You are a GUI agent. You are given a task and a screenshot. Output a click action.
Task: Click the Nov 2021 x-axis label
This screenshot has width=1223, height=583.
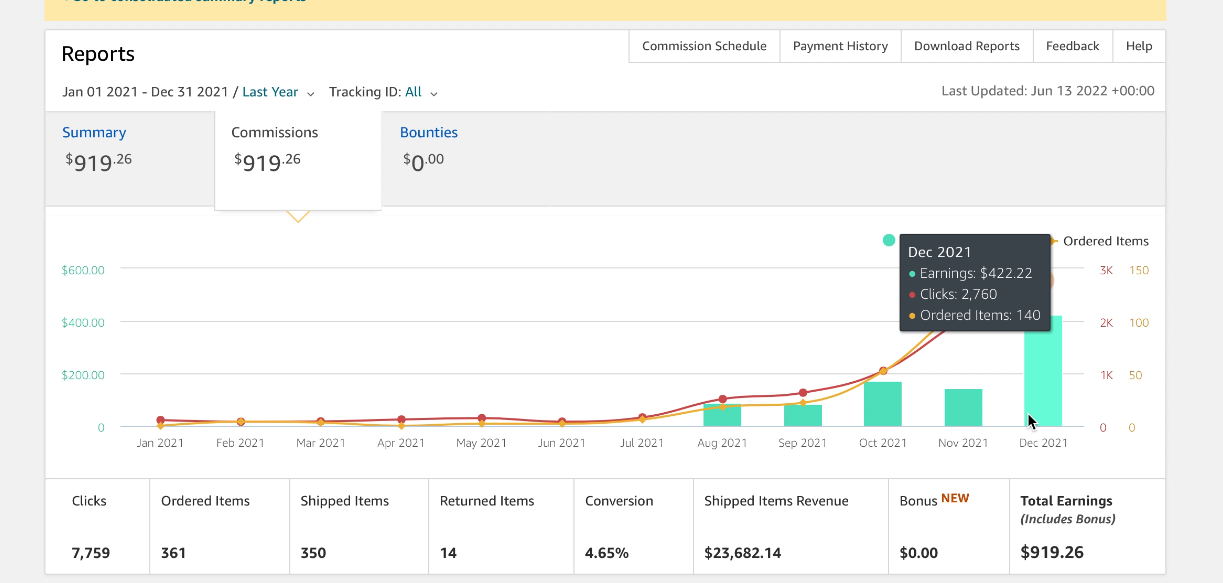(x=963, y=443)
